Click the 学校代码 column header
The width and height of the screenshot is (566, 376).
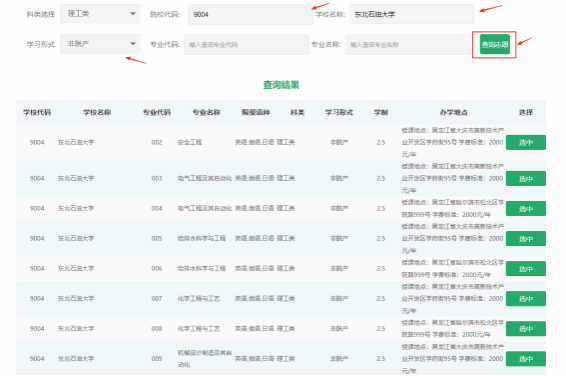(x=37, y=113)
